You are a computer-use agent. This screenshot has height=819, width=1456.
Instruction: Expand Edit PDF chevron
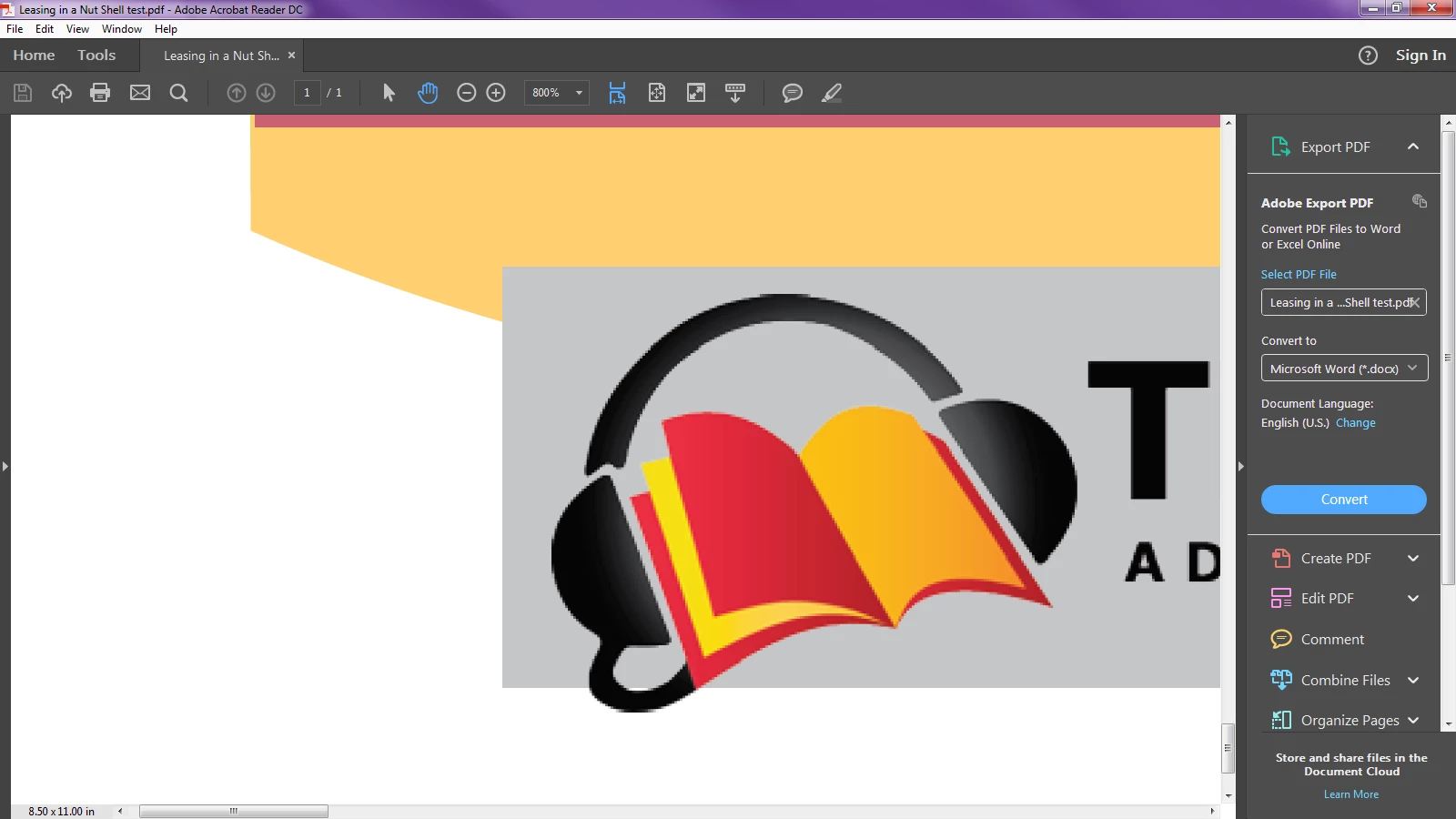pos(1413,598)
